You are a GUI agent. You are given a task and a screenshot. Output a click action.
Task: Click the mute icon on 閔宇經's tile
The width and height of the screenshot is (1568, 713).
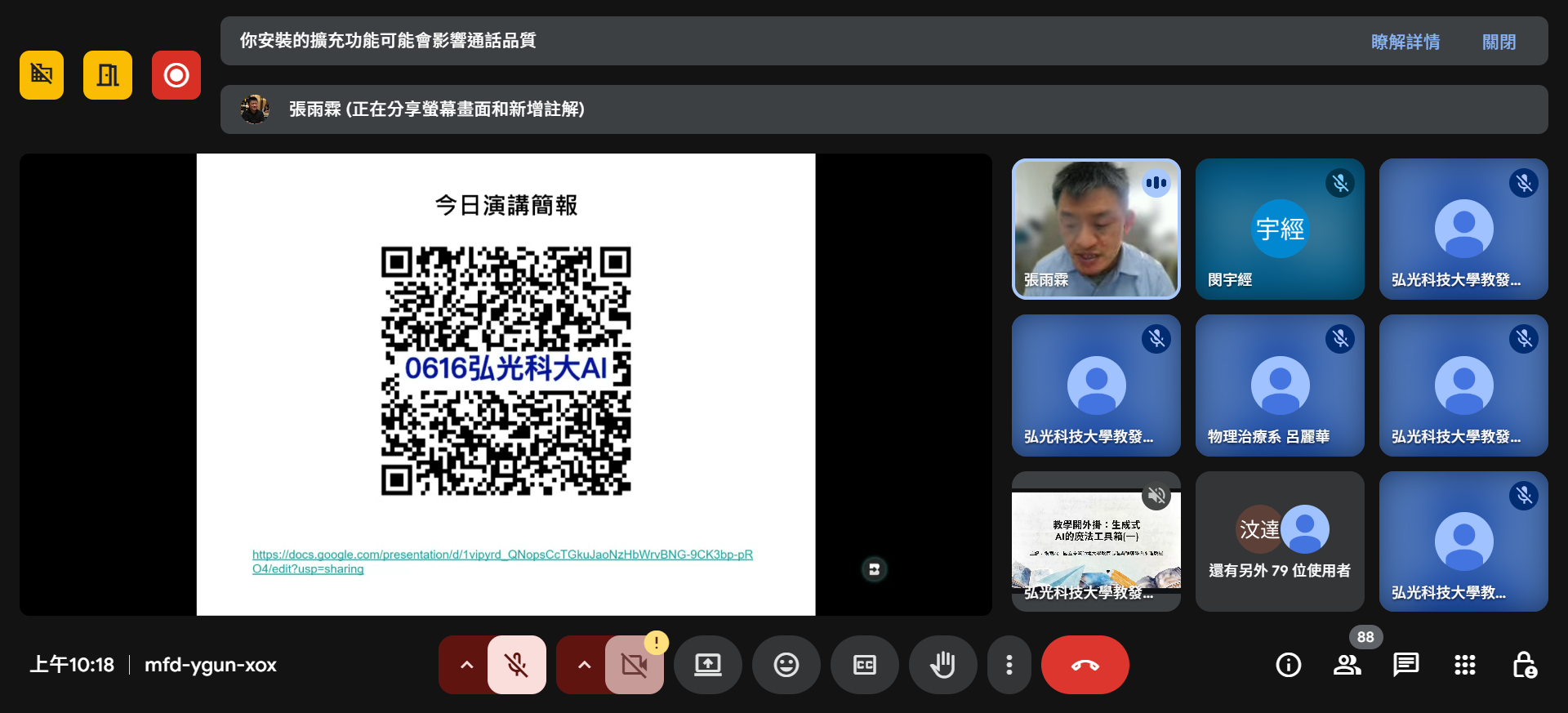coord(1340,183)
